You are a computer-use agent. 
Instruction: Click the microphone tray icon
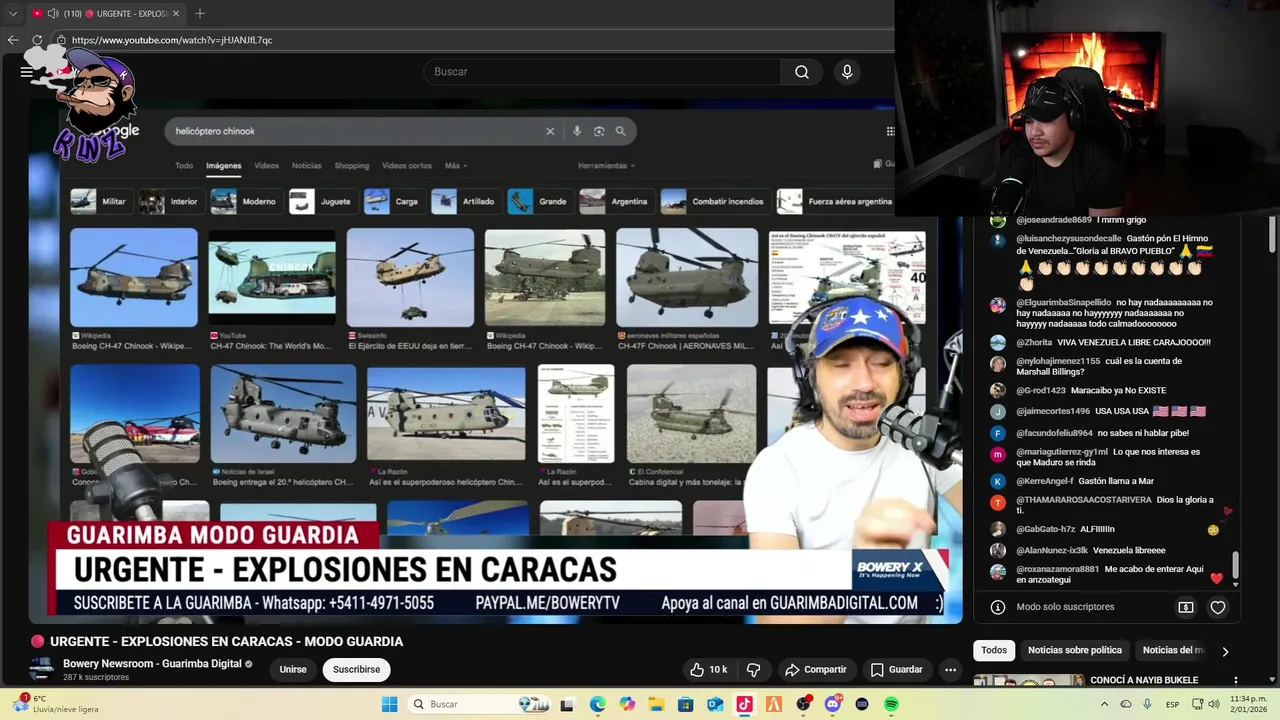tap(1148, 704)
